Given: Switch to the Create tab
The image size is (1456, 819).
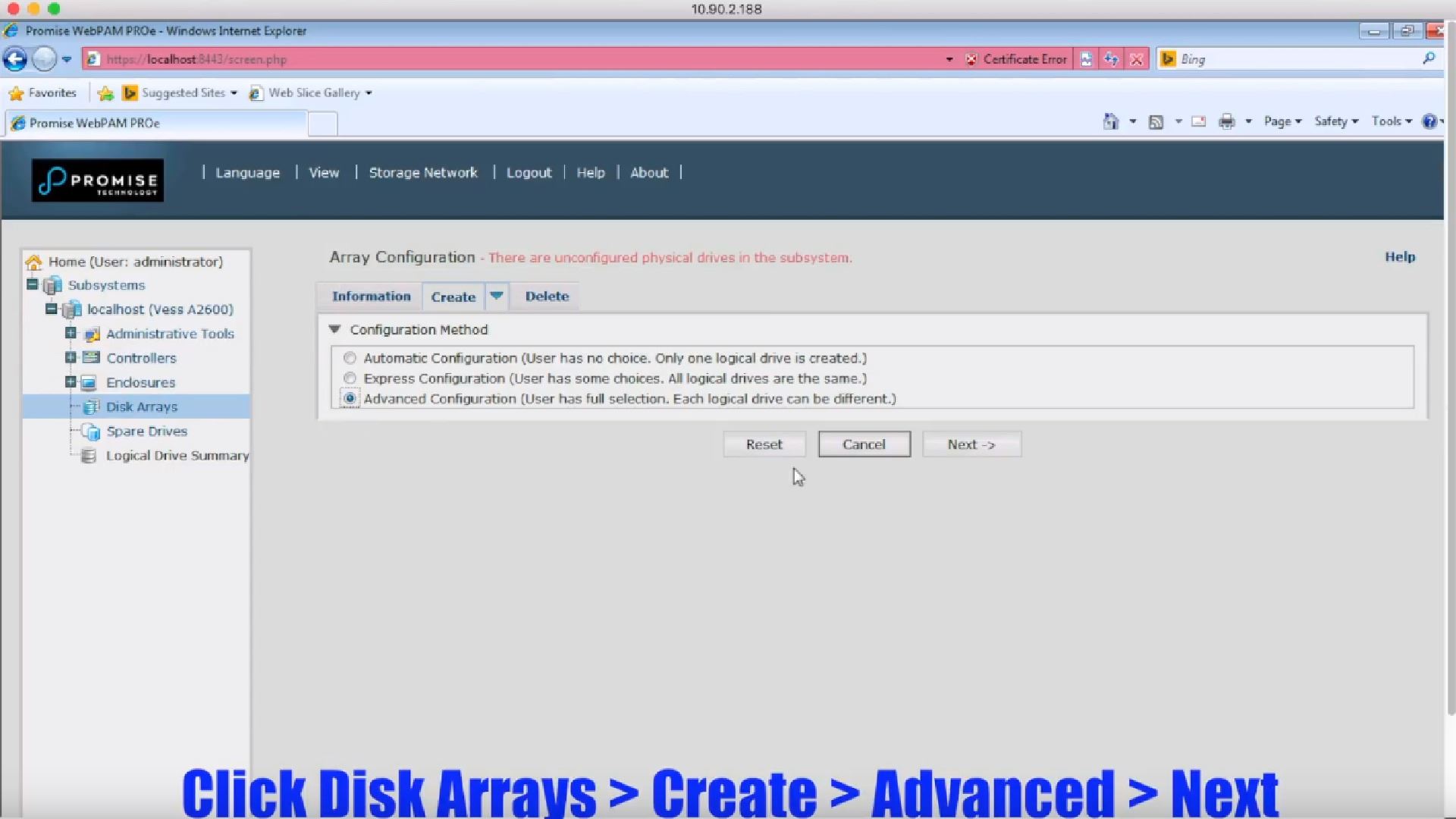Looking at the screenshot, I should 453,297.
